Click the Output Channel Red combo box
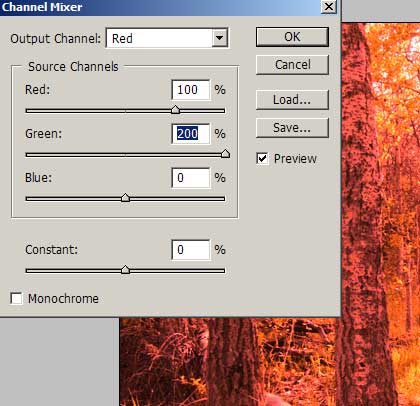 point(167,38)
